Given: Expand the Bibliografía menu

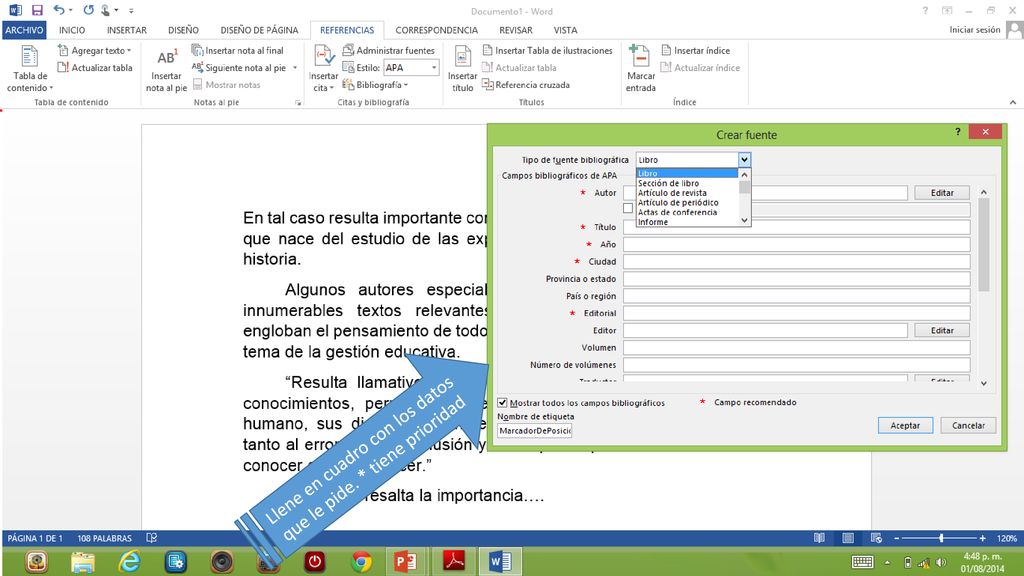Looking at the screenshot, I should pos(376,85).
